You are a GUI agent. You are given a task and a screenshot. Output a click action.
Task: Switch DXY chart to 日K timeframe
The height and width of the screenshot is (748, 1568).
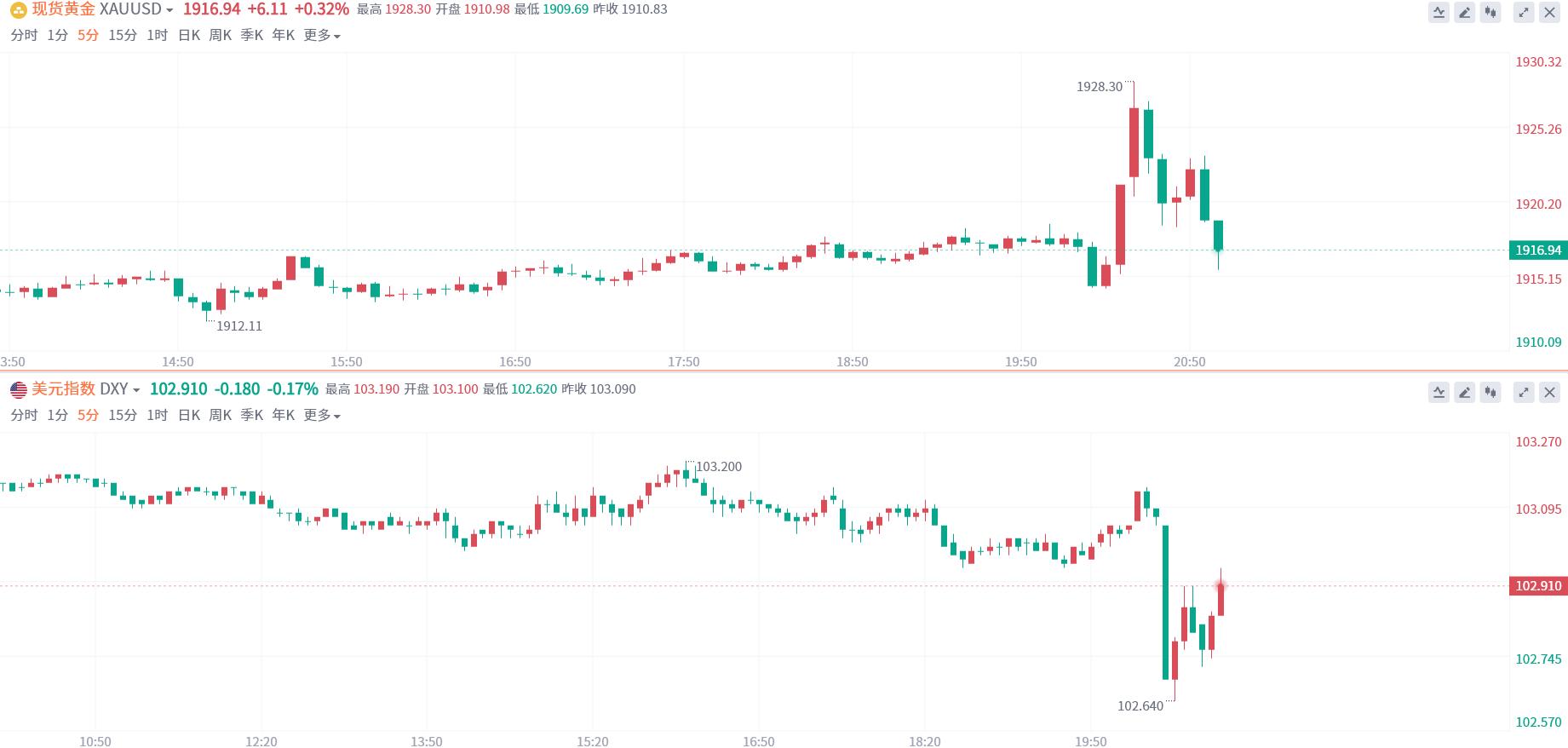[189, 415]
